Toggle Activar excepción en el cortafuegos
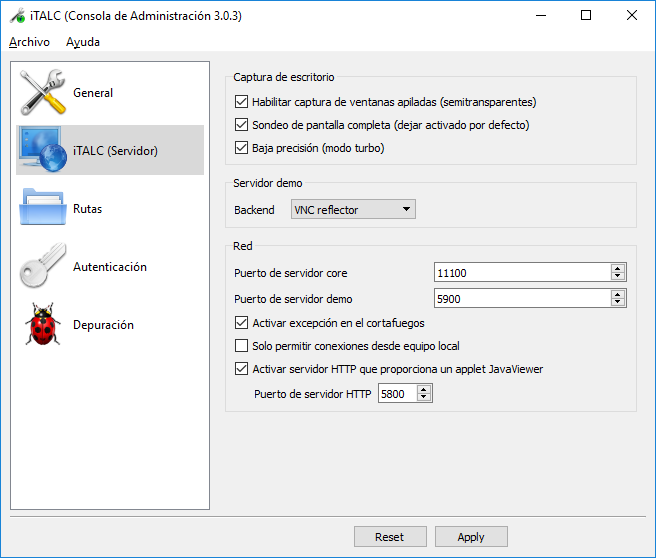 [x=241, y=323]
